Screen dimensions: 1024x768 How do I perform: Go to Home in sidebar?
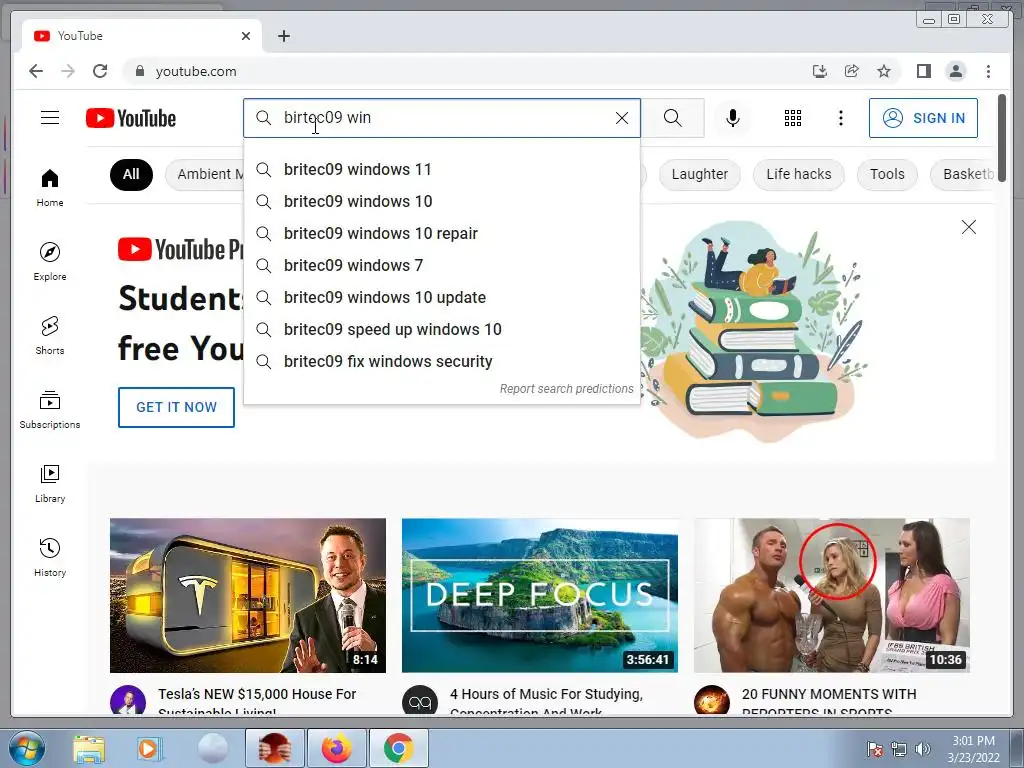coord(50,188)
